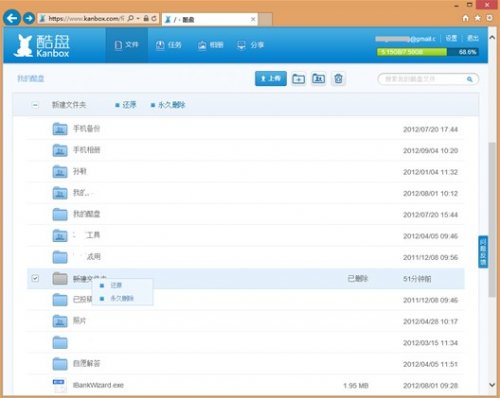
Task: Switch to the 分享 navigation tab
Action: pyautogui.click(x=251, y=45)
